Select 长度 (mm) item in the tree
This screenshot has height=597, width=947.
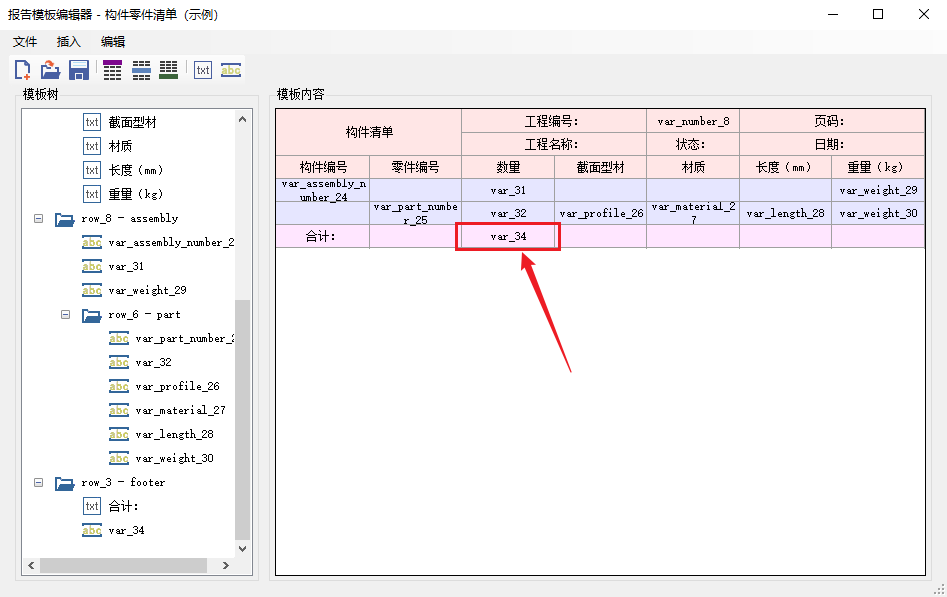136,170
